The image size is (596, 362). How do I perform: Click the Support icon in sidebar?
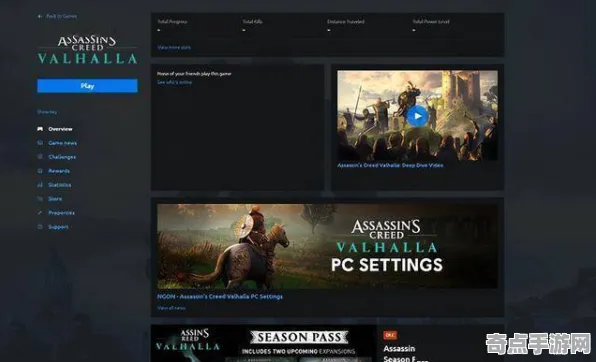coord(40,227)
